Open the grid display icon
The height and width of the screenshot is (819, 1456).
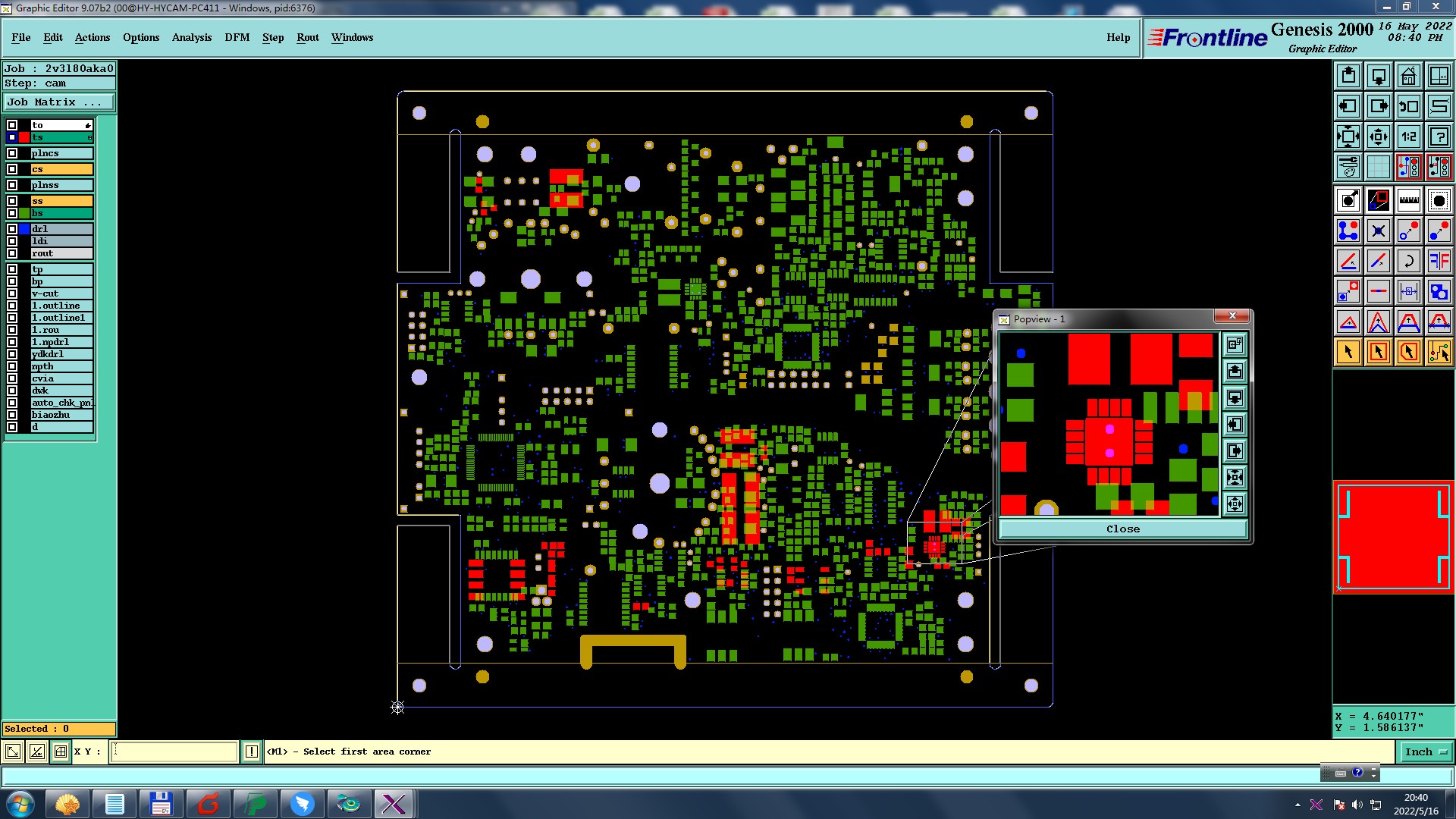[1379, 166]
